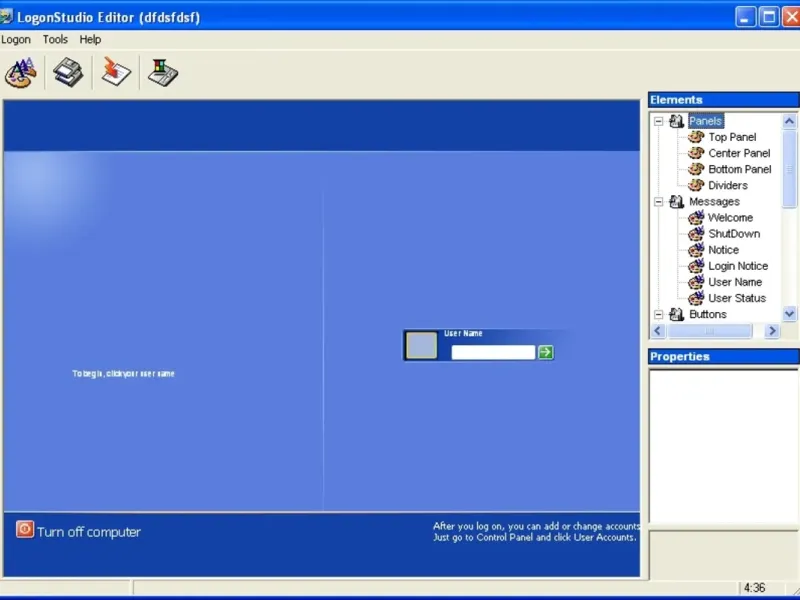This screenshot has height=600, width=800.
Task: Click the Elements panel header
Action: pos(723,99)
